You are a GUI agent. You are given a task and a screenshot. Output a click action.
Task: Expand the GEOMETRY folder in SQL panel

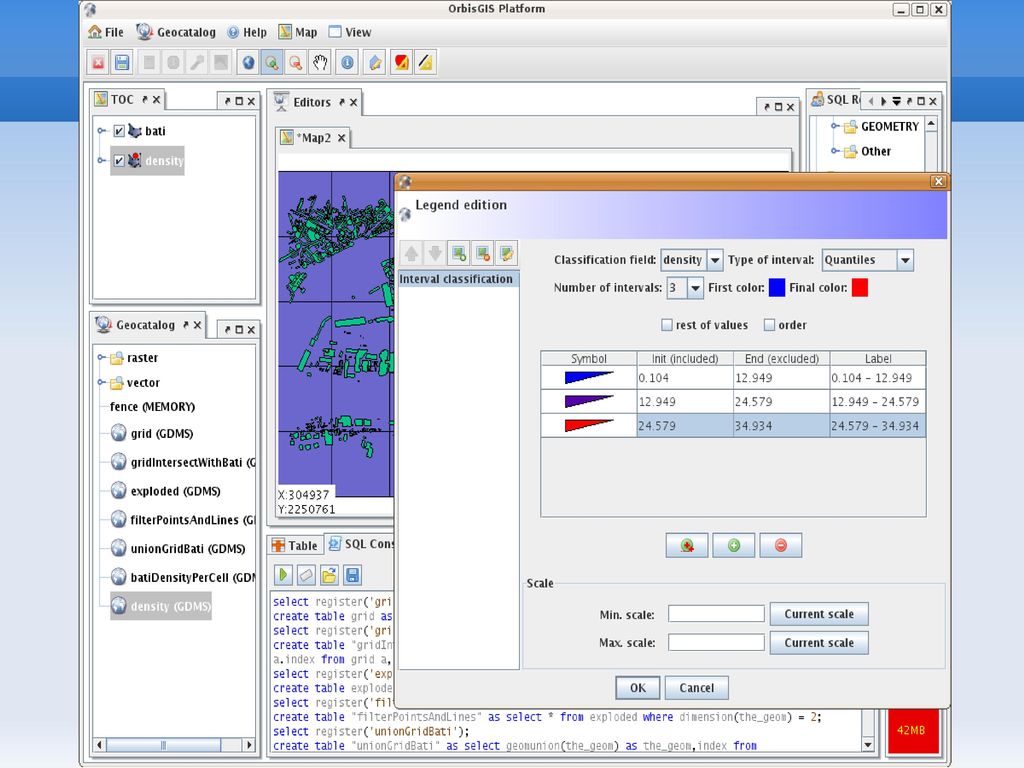click(835, 125)
